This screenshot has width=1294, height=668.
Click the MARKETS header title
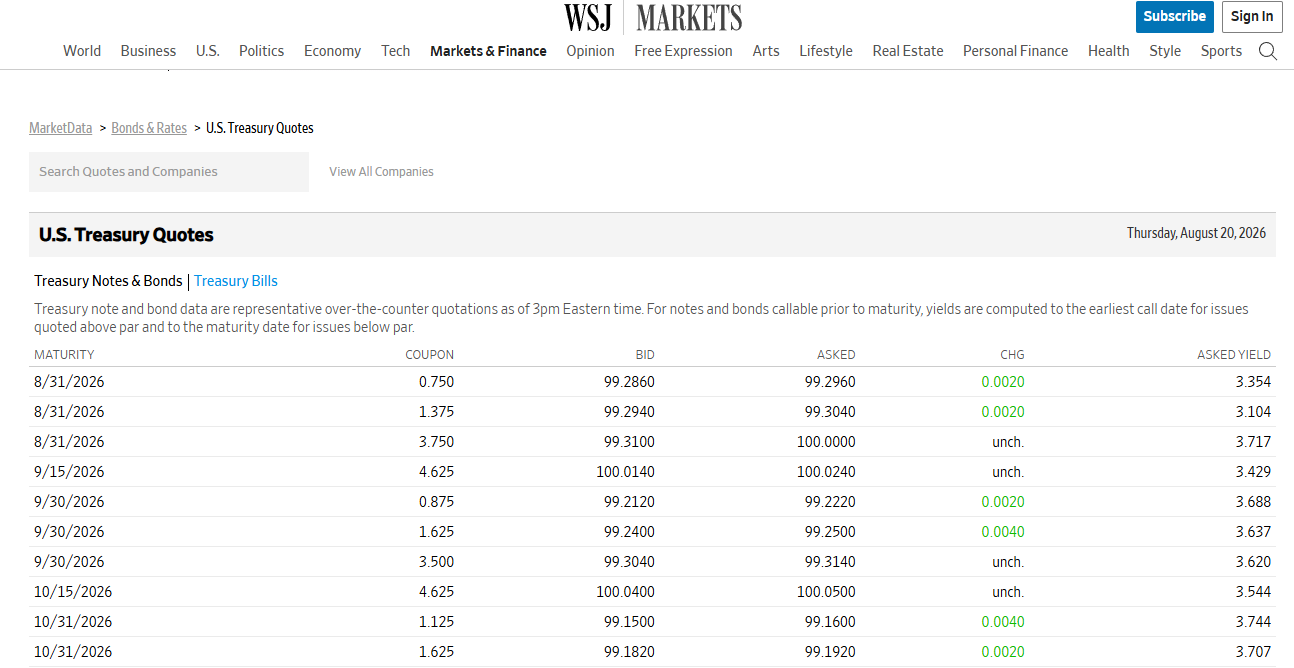[689, 17]
